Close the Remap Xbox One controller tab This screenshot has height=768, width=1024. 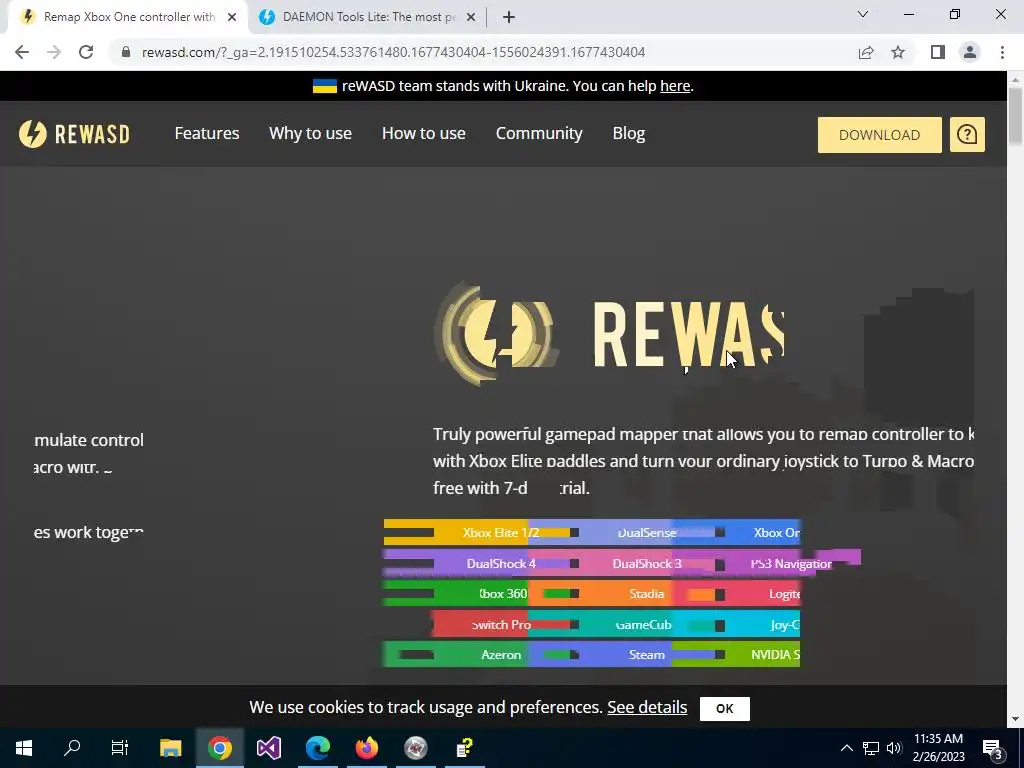pos(232,17)
